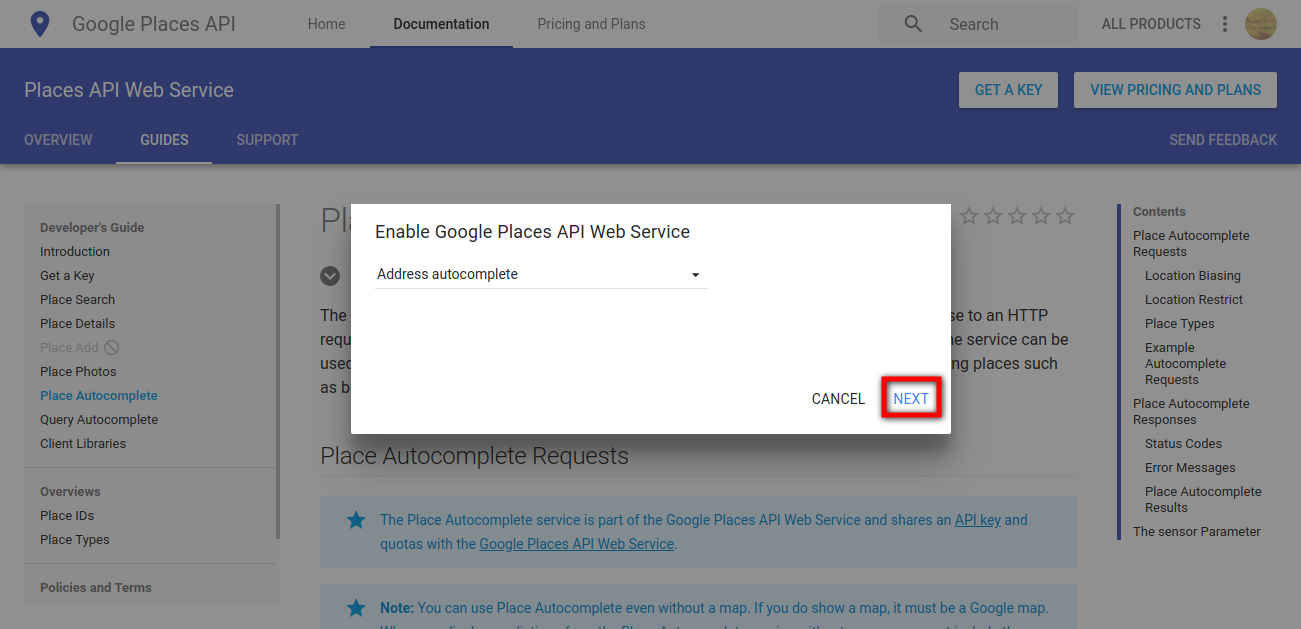This screenshot has width=1301, height=629.
Task: Click the star icon beside the Note notice
Action: point(356,608)
